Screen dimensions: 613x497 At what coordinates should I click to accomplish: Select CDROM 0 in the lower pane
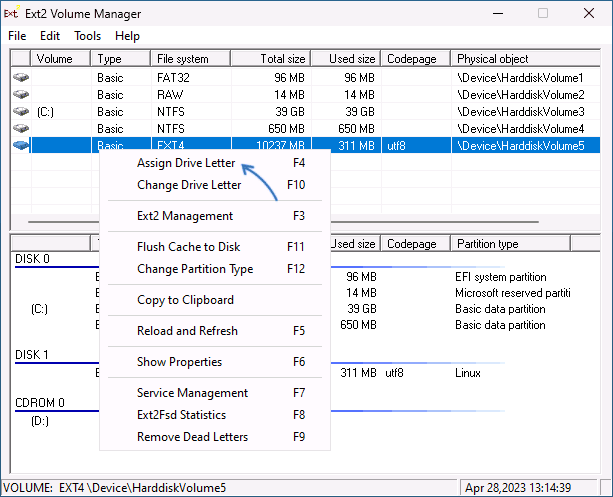pyautogui.click(x=40, y=403)
